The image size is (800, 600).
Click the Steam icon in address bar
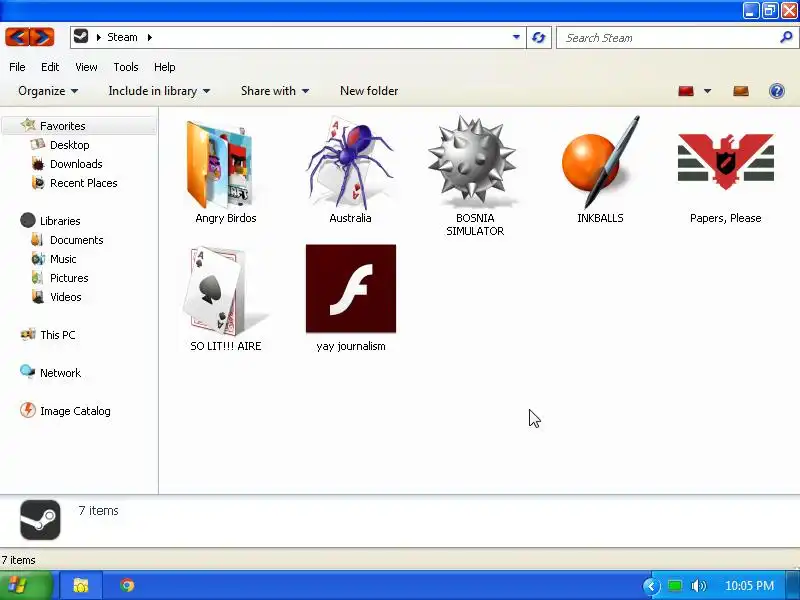(81, 37)
